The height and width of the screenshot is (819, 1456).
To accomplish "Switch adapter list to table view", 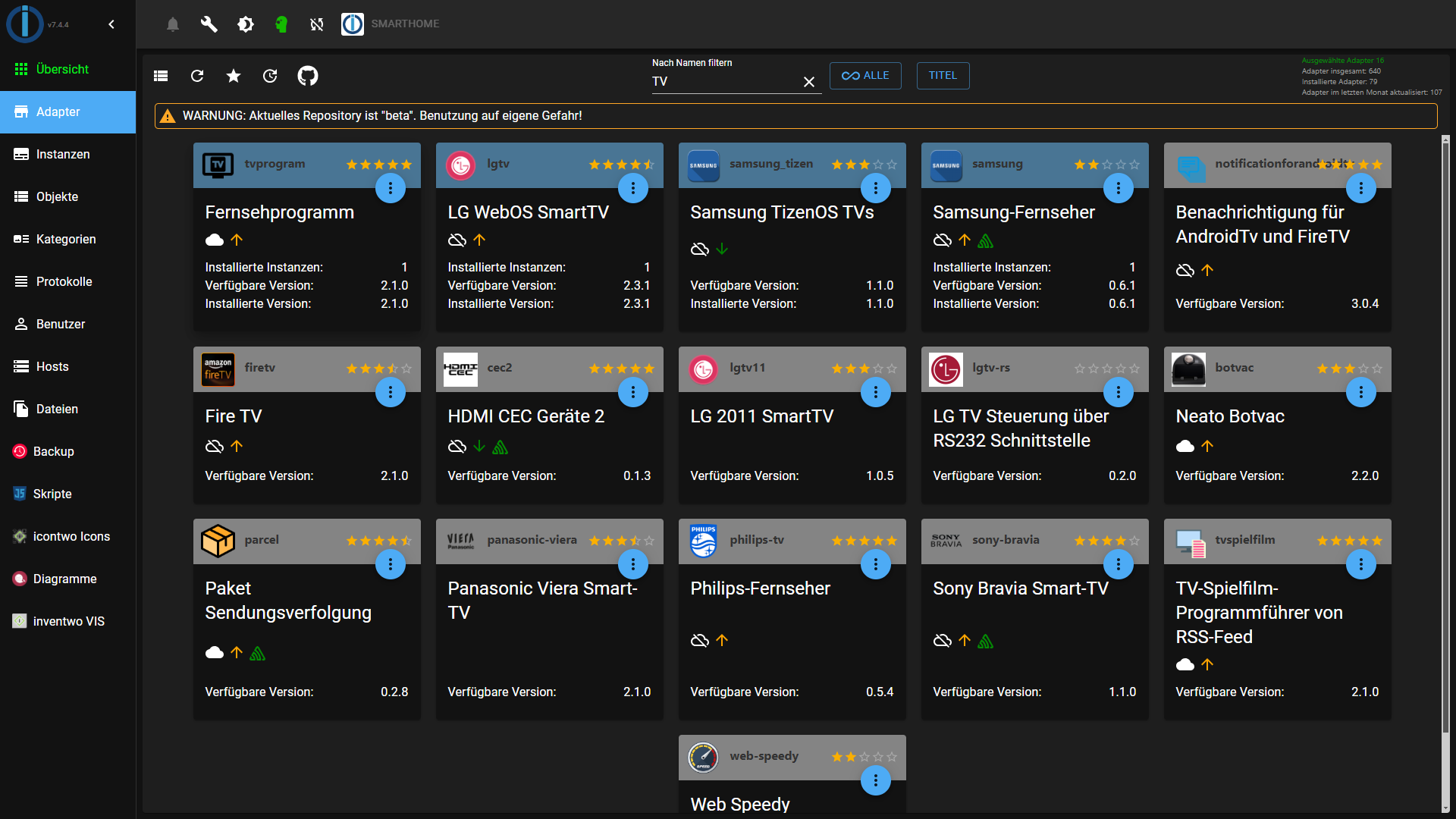I will point(161,76).
